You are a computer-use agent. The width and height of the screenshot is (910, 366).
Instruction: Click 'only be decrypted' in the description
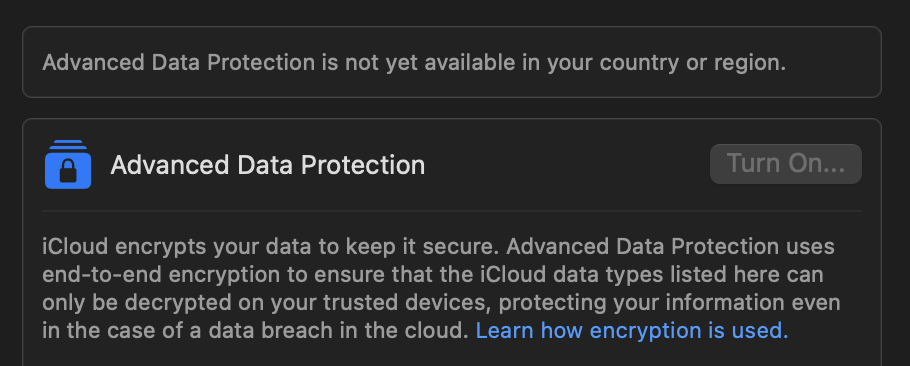click(128, 303)
